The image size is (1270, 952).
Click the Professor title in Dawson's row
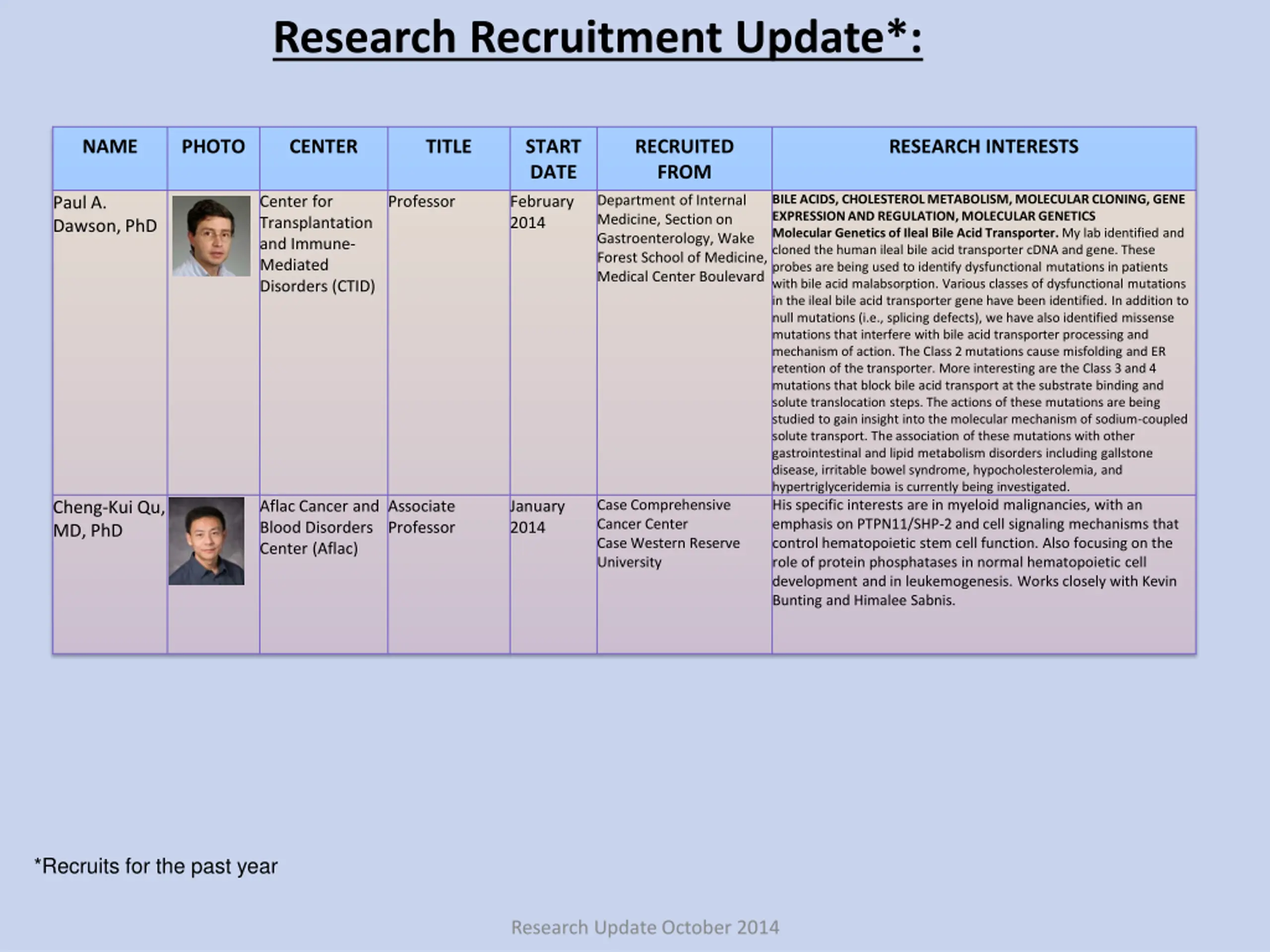[421, 202]
